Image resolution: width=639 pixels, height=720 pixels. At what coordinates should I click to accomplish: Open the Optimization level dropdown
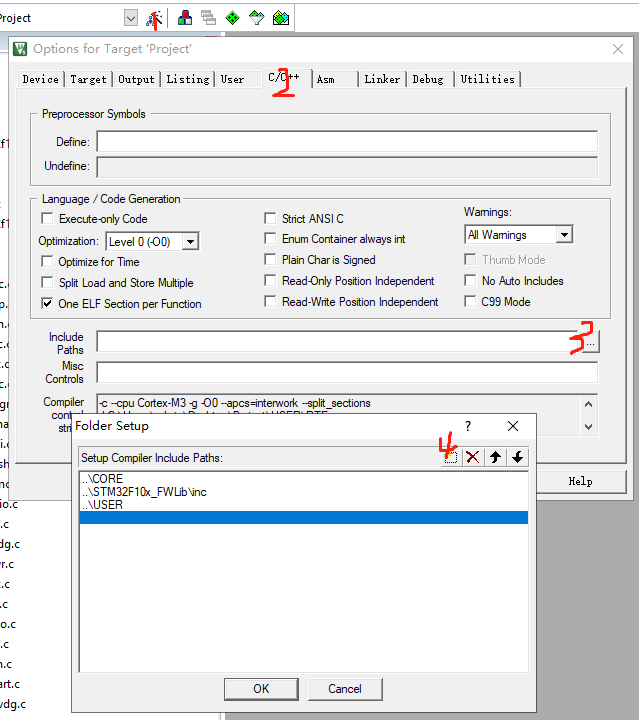tap(190, 242)
